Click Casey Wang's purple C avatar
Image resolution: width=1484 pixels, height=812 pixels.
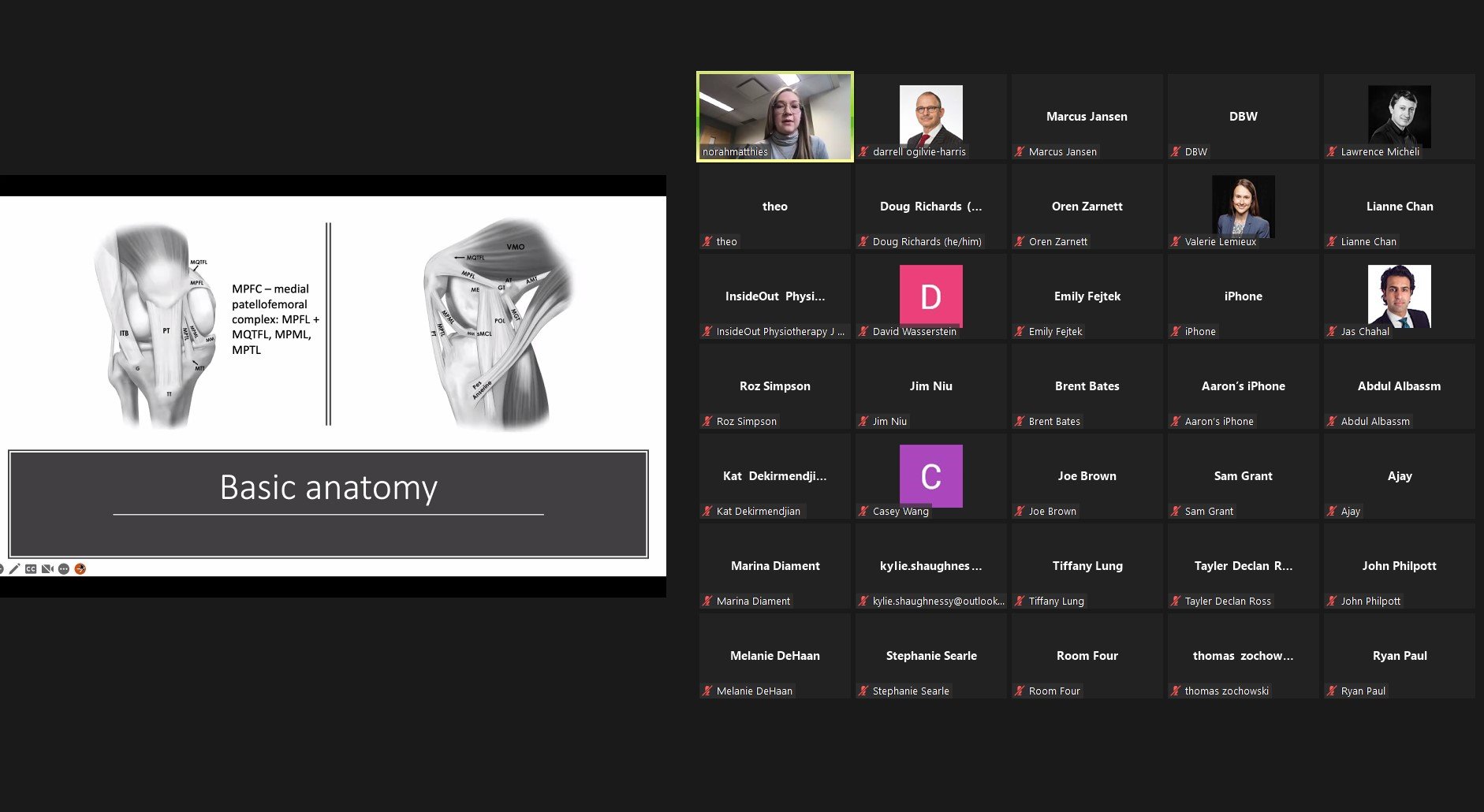point(930,475)
